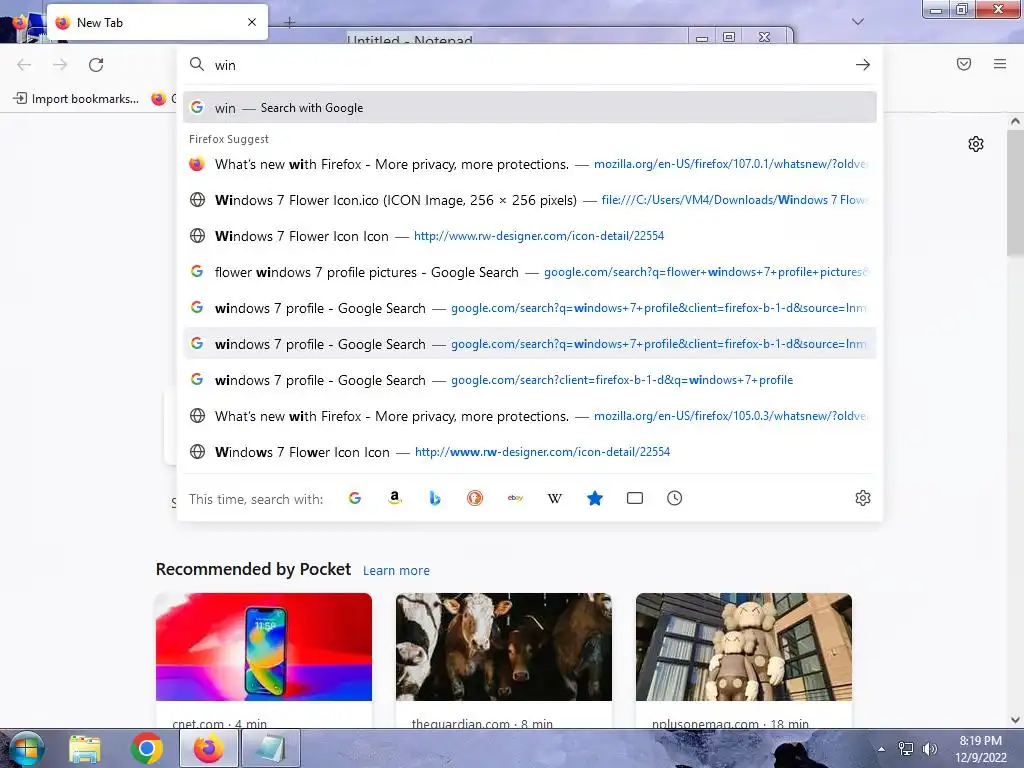Open a new tab with plus button

tap(289, 23)
